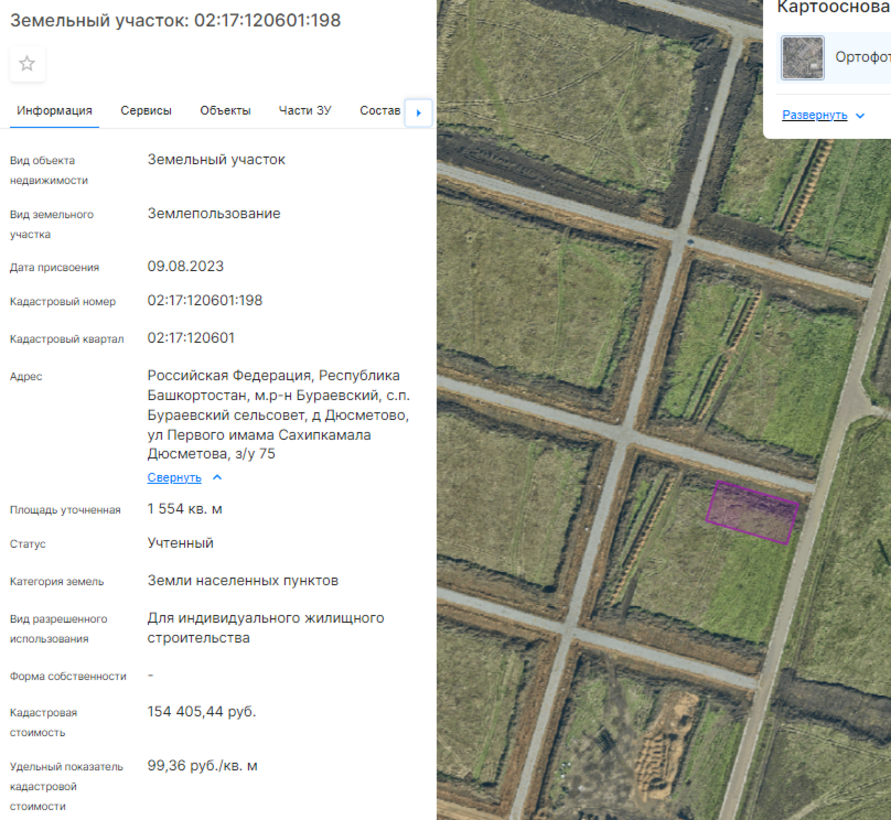Viewport: 891px width, 820px height.
Task: Select the orthophoto basemap thumbnail
Action: pyautogui.click(x=802, y=58)
